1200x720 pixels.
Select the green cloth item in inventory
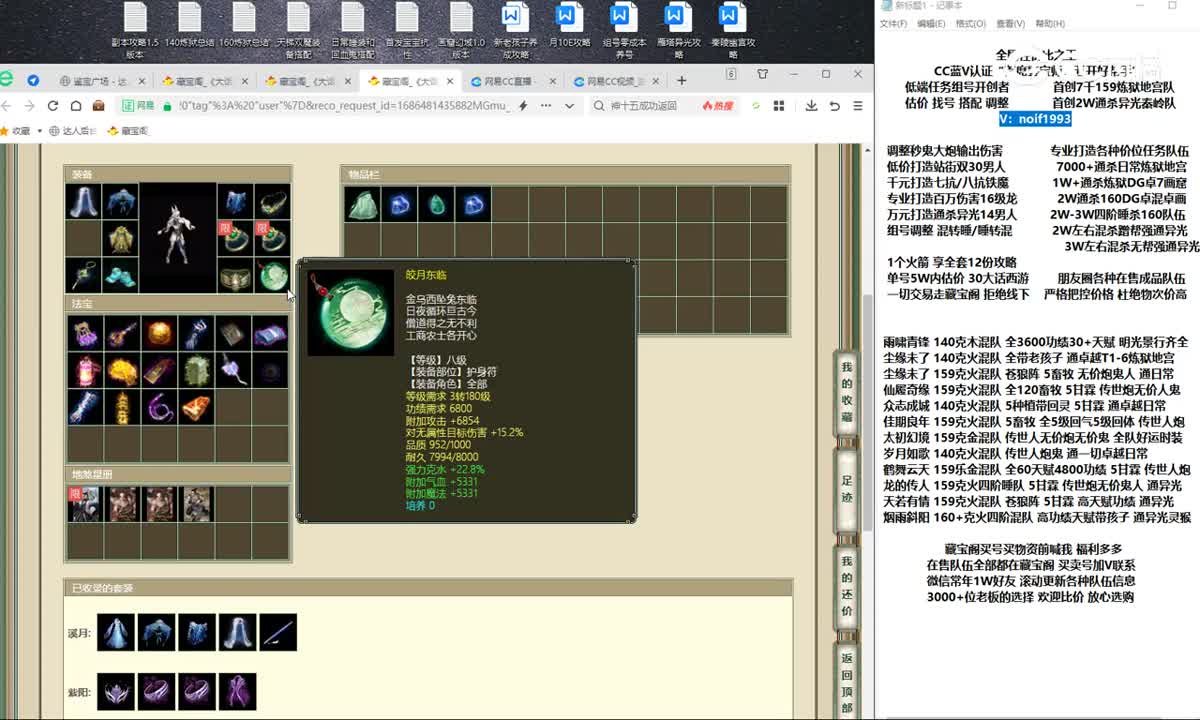coord(361,204)
